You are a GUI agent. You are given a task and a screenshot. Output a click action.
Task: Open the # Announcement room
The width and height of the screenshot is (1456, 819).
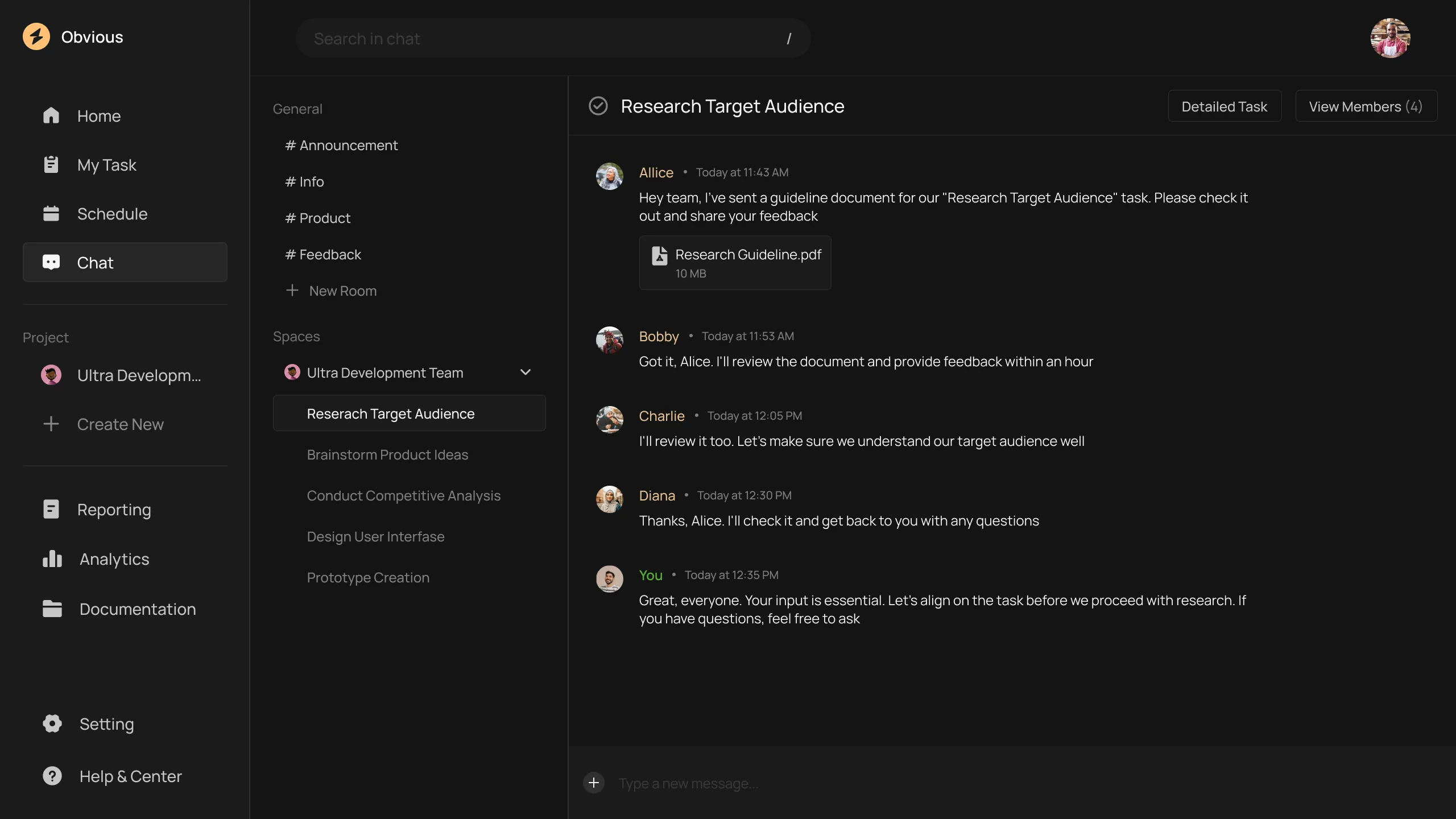[x=341, y=146]
